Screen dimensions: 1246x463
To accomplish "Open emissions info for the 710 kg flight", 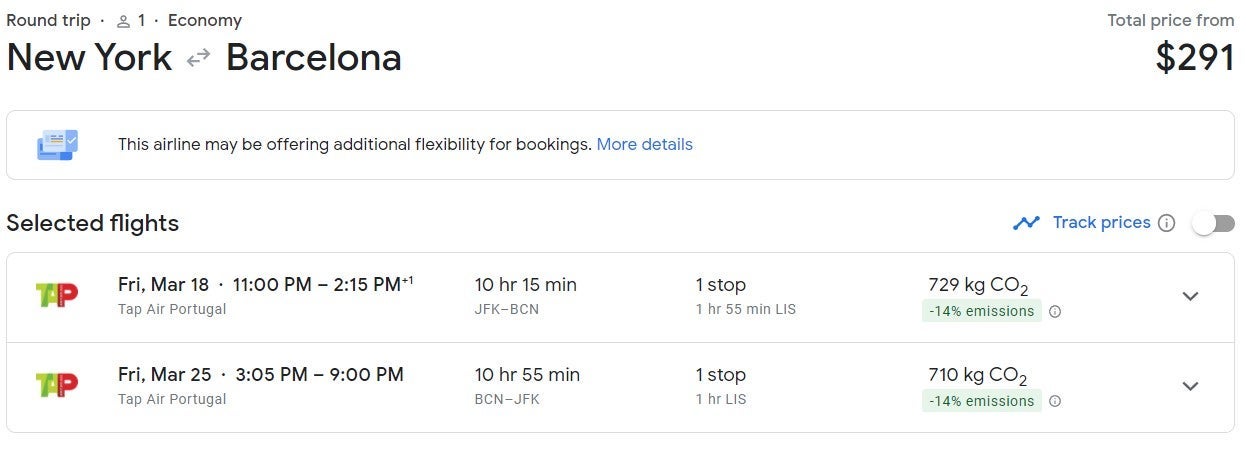I will tap(1055, 401).
